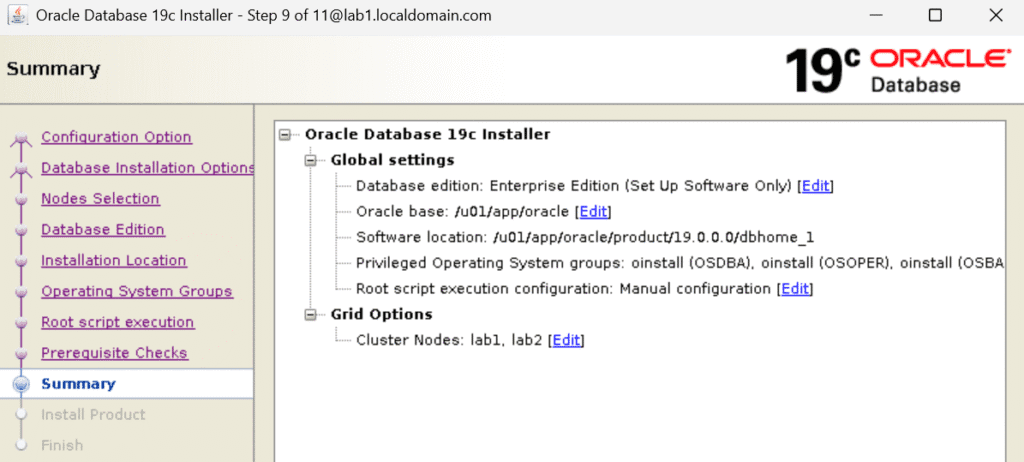
Task: Edit the Cluster Nodes setting
Action: (566, 340)
